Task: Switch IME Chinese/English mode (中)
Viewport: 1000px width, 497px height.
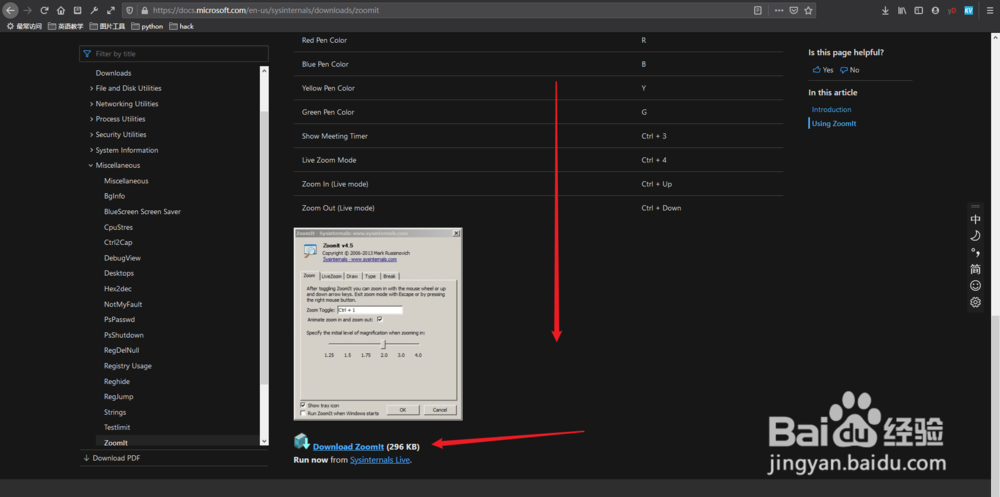Action: click(x=975, y=219)
